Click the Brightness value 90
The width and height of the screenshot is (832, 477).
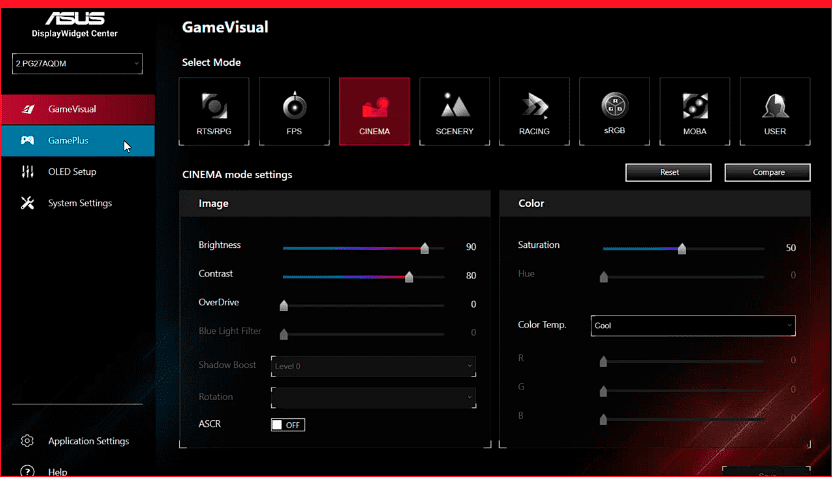[x=471, y=247]
